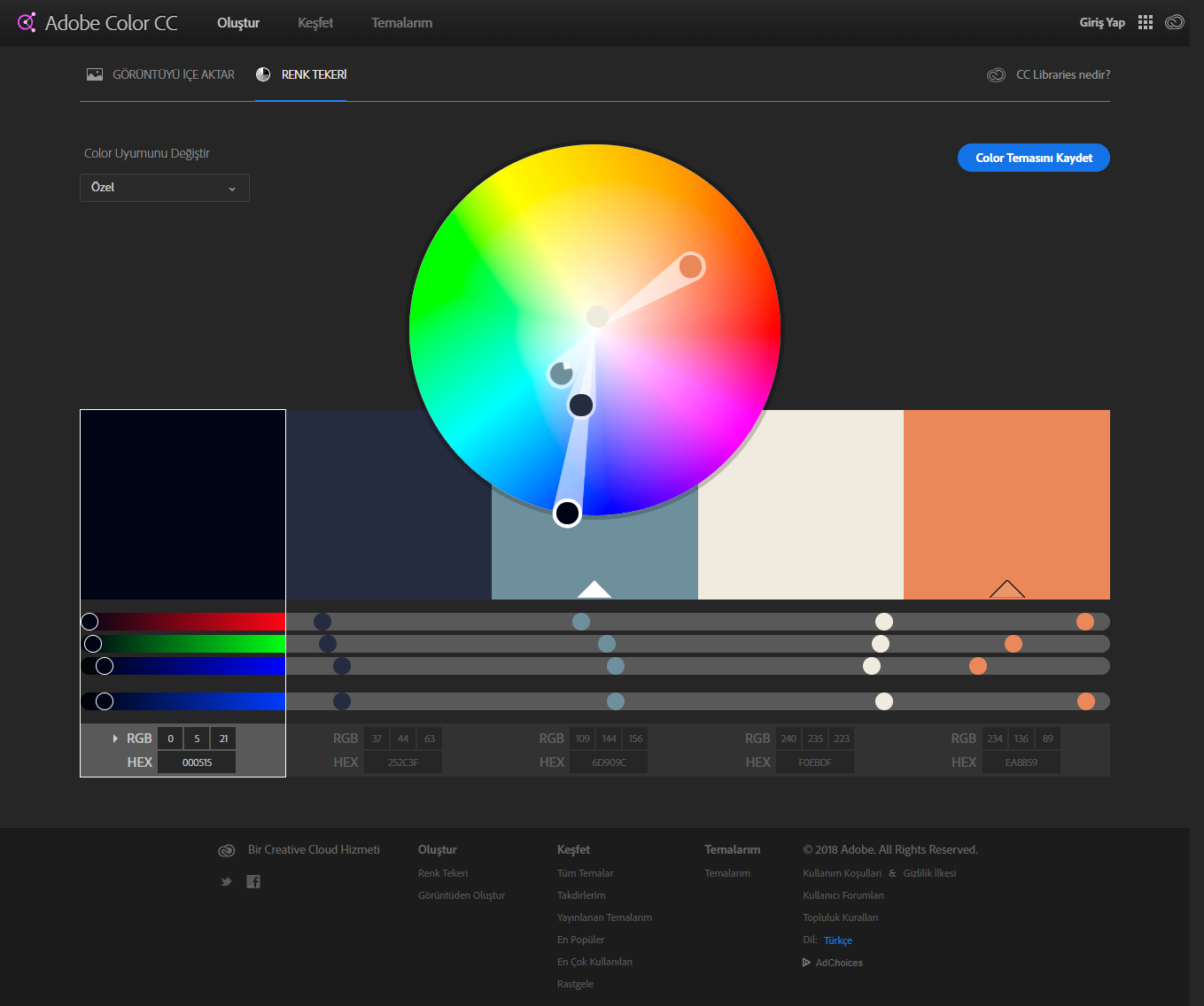Click the dark navy handle on wheel
The image size is (1204, 1006).
[x=581, y=406]
